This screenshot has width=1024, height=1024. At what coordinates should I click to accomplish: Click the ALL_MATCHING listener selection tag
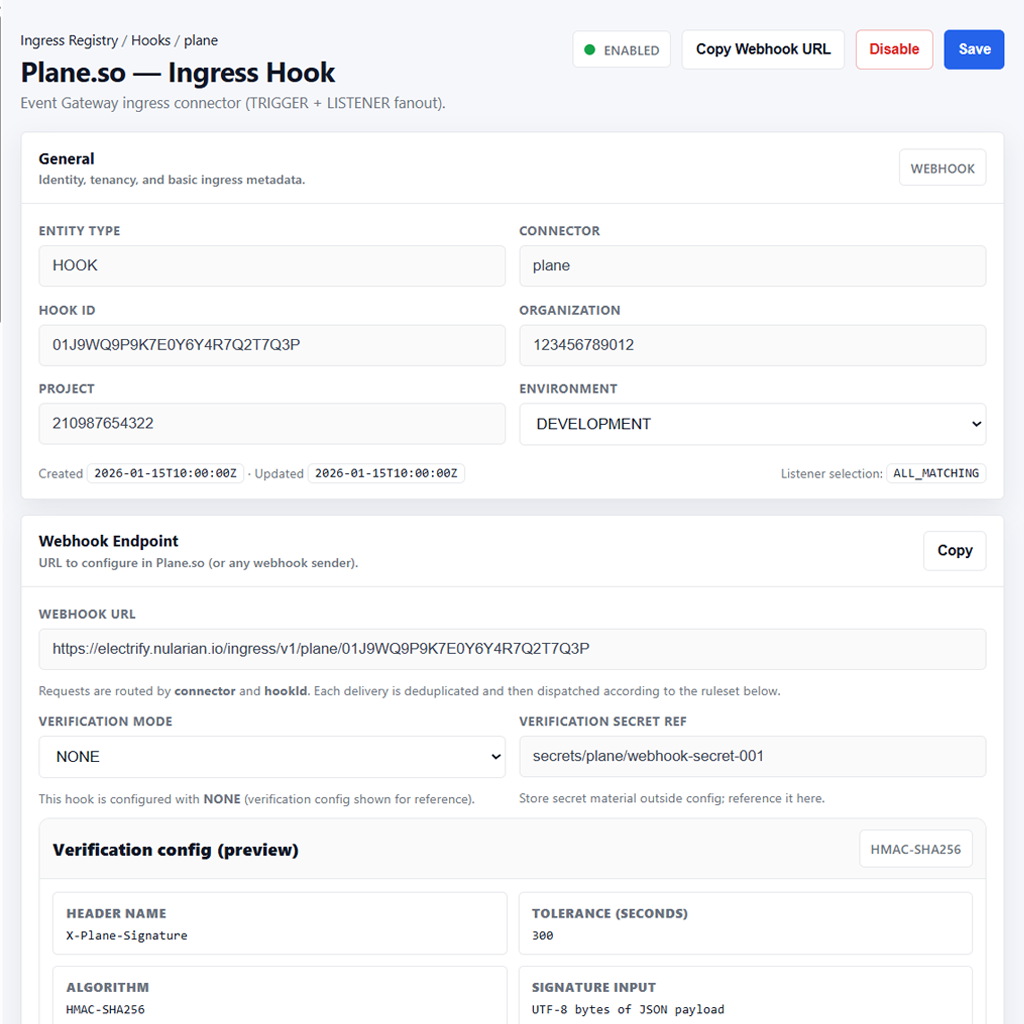click(936, 474)
